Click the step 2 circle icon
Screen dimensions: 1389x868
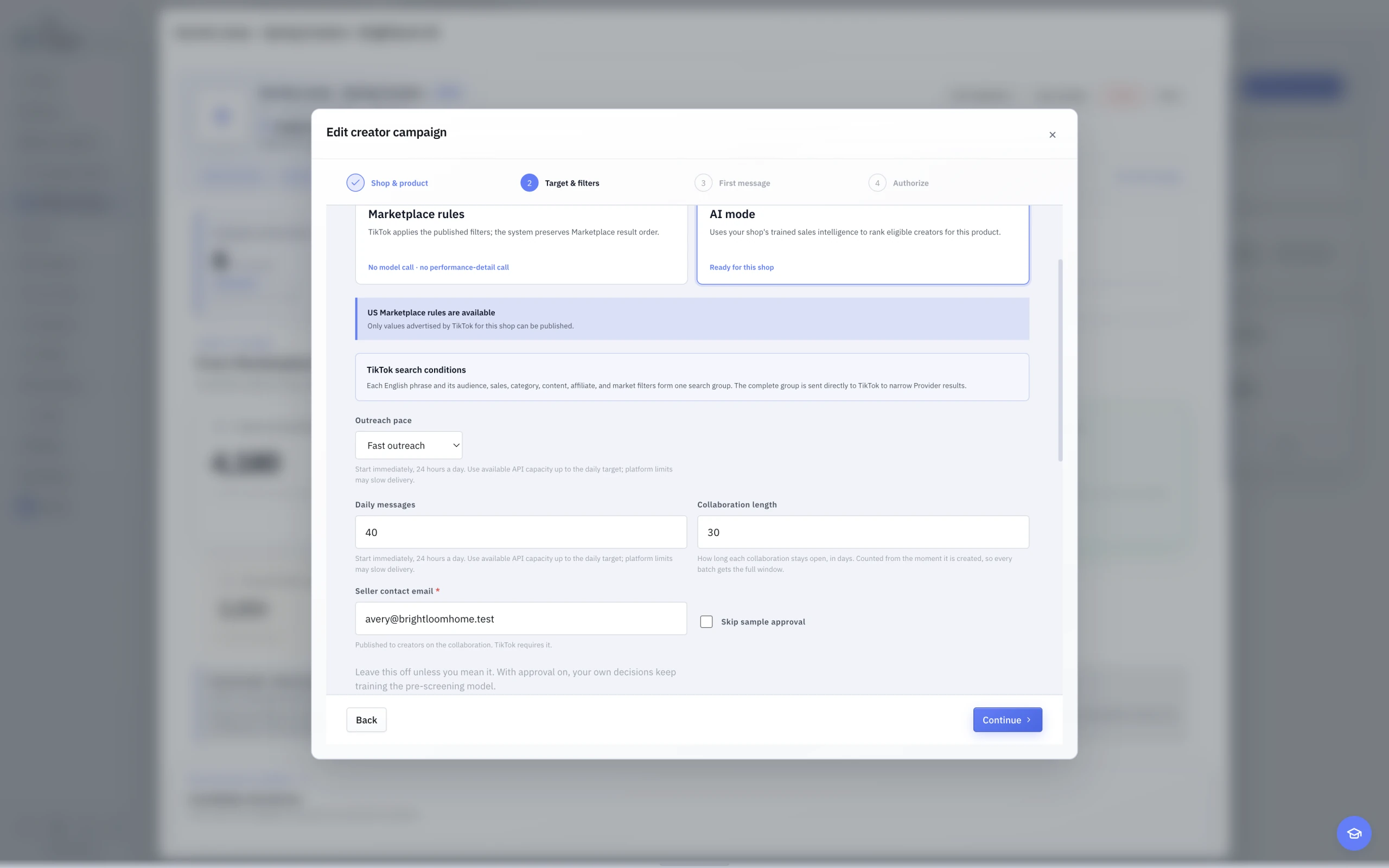pyautogui.click(x=529, y=183)
